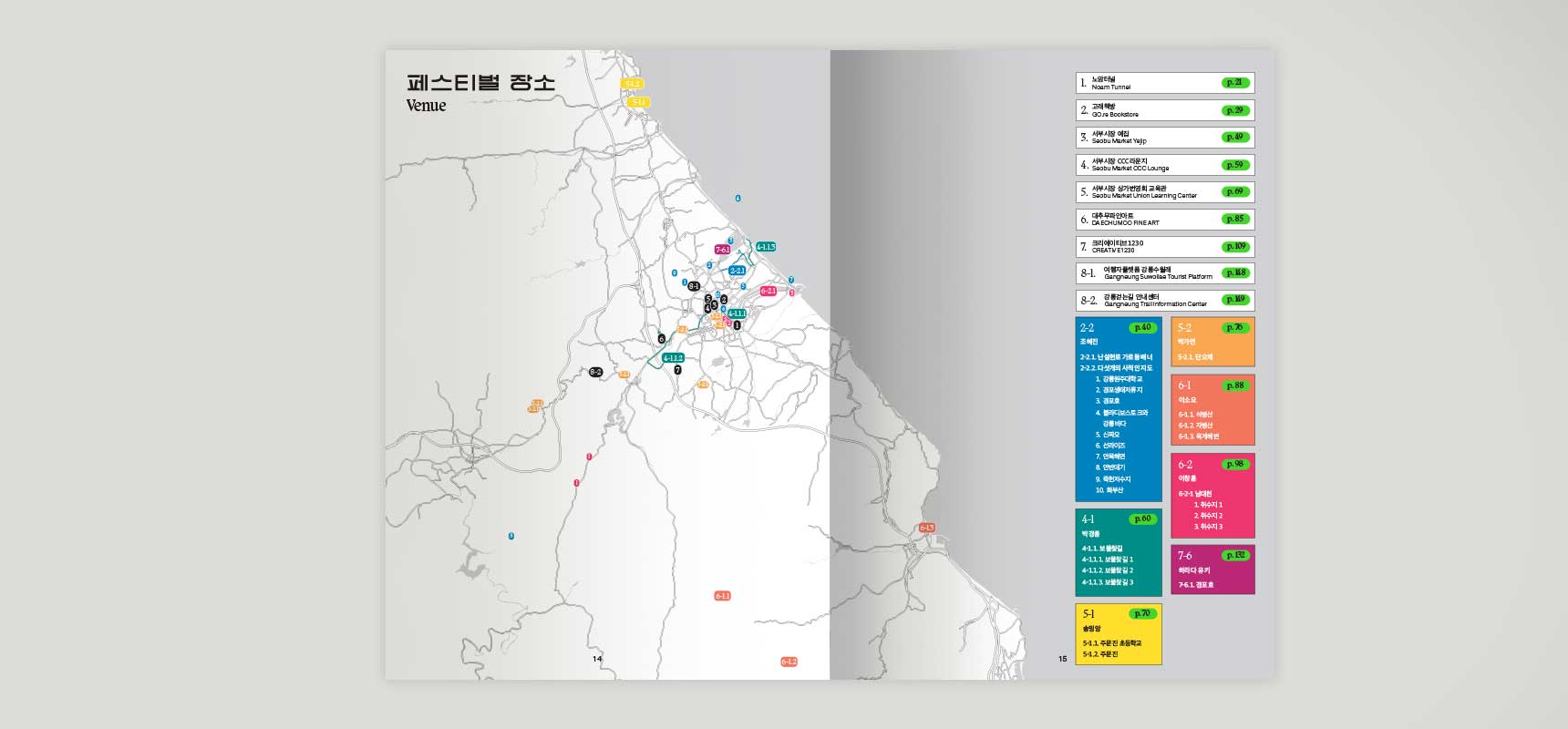The width and height of the screenshot is (1568, 729).
Task: Click the salmon 6-1 legend heading
Action: 1184,385
